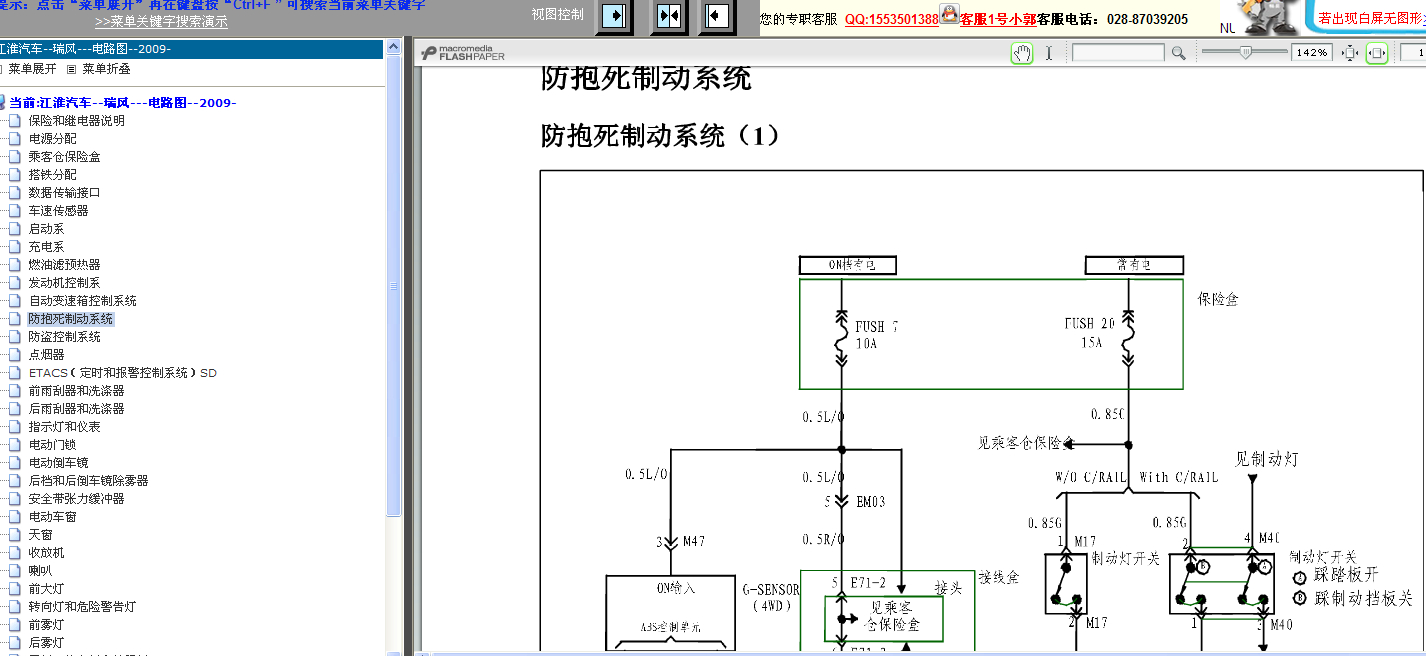Image resolution: width=1426 pixels, height=656 pixels.
Task: Open tree item 后雾灯
Action: click(x=46, y=642)
